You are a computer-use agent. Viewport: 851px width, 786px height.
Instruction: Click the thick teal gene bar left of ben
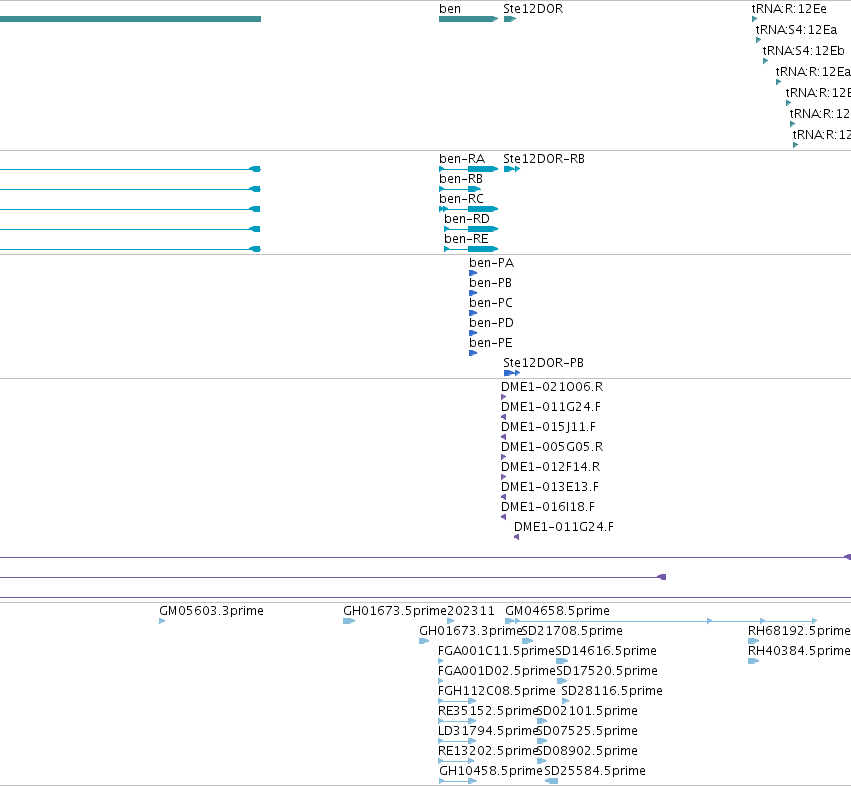(130, 19)
